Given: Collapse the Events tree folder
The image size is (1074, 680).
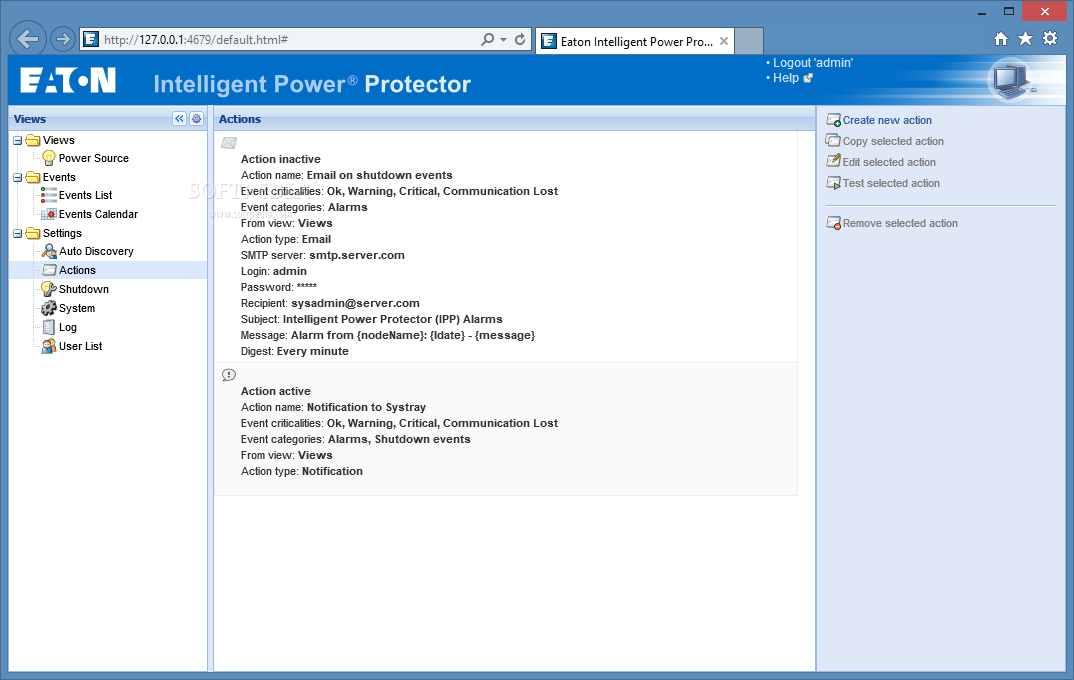Looking at the screenshot, I should pyautogui.click(x=17, y=177).
